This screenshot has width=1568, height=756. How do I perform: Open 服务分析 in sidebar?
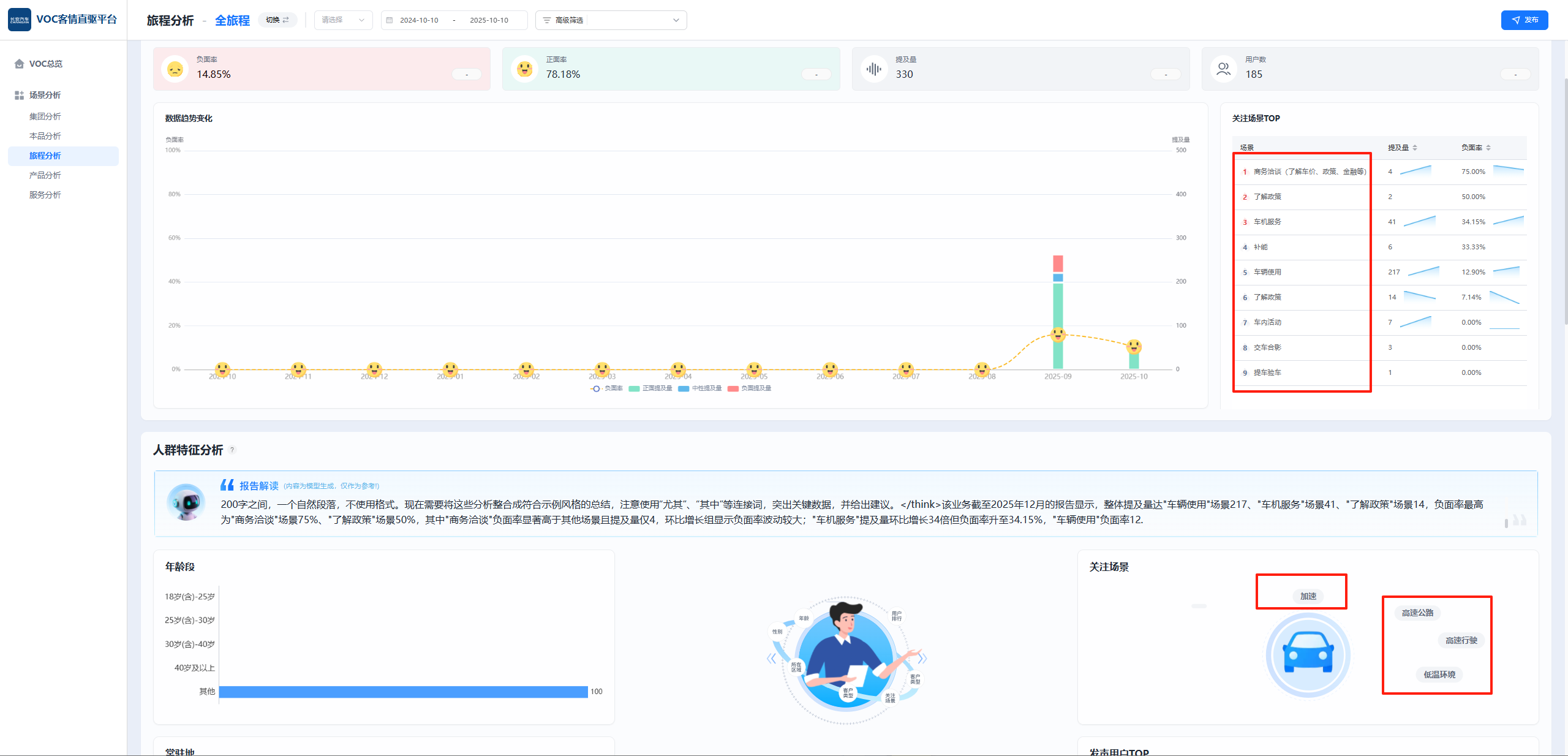(x=45, y=195)
